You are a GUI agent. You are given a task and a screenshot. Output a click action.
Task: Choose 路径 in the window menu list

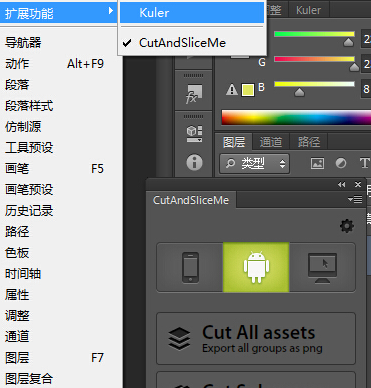60,232
